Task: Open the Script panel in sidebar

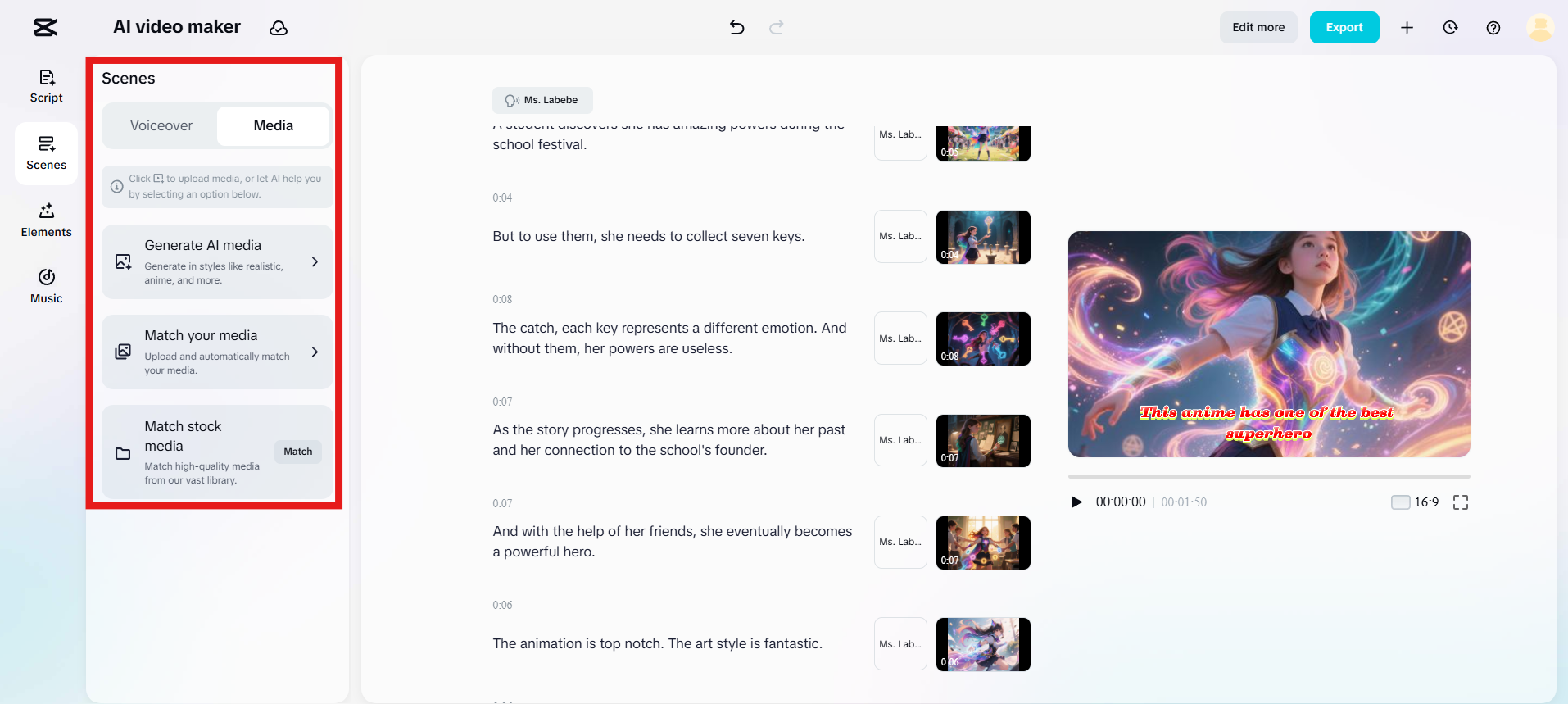Action: point(46,86)
